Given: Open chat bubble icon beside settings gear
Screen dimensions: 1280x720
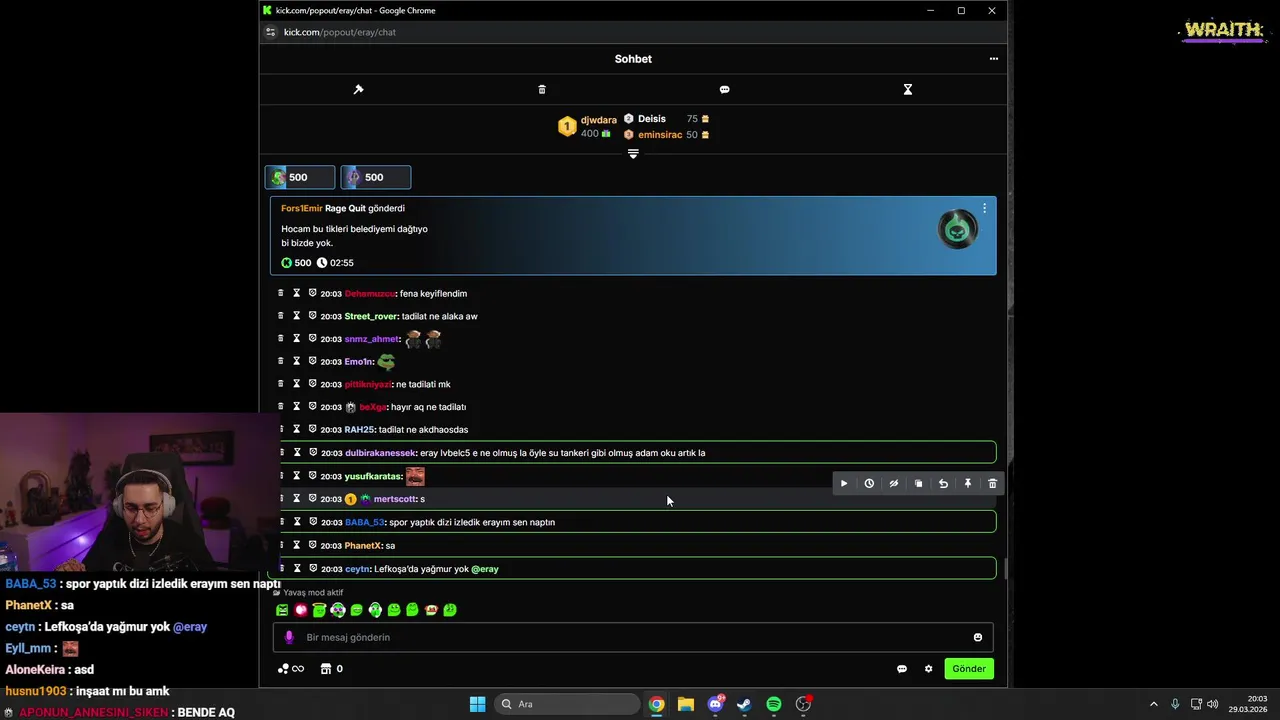Looking at the screenshot, I should coord(902,669).
